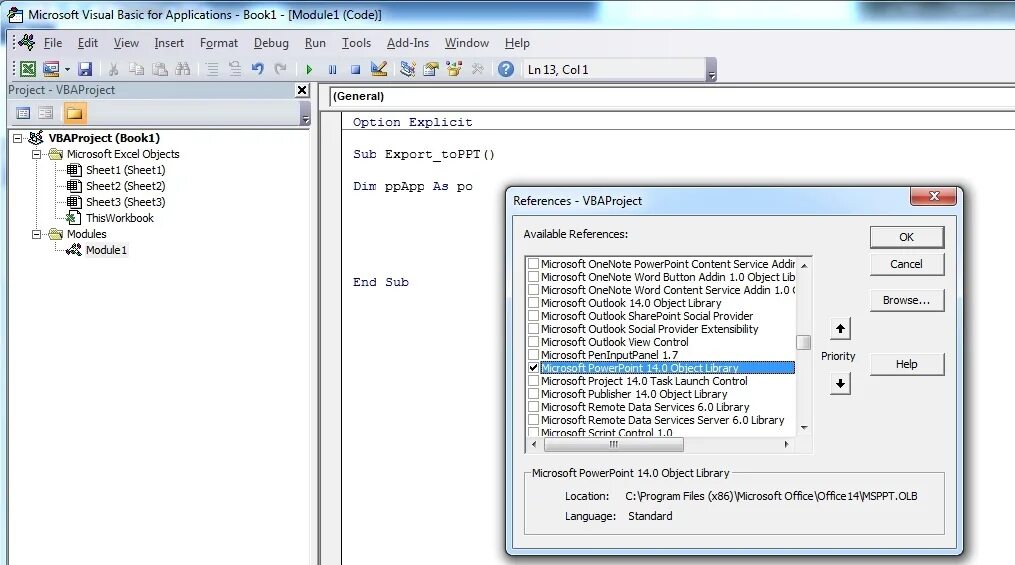Check Microsoft PenInputPanel 1.7 reference
Viewport: 1015px width, 565px height.
coord(533,355)
